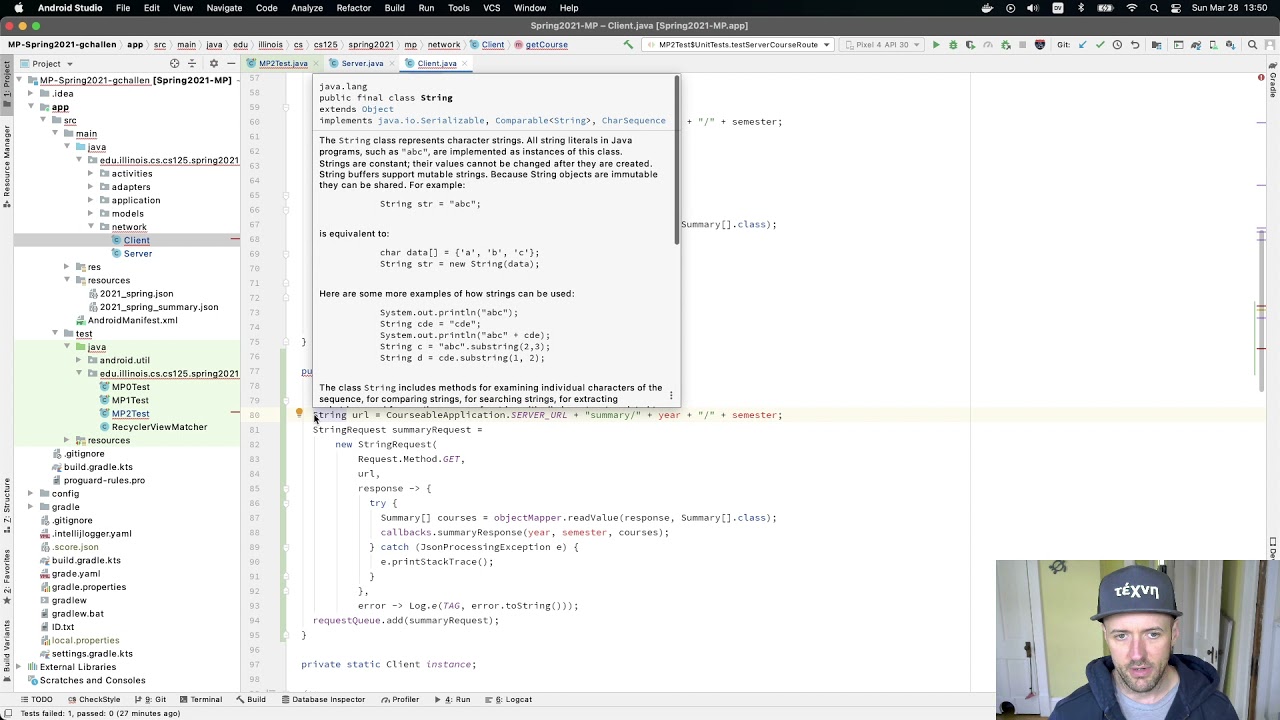Viewport: 1280px width, 720px height.
Task: Follow CharSequence link in doc popup
Action: click(633, 120)
